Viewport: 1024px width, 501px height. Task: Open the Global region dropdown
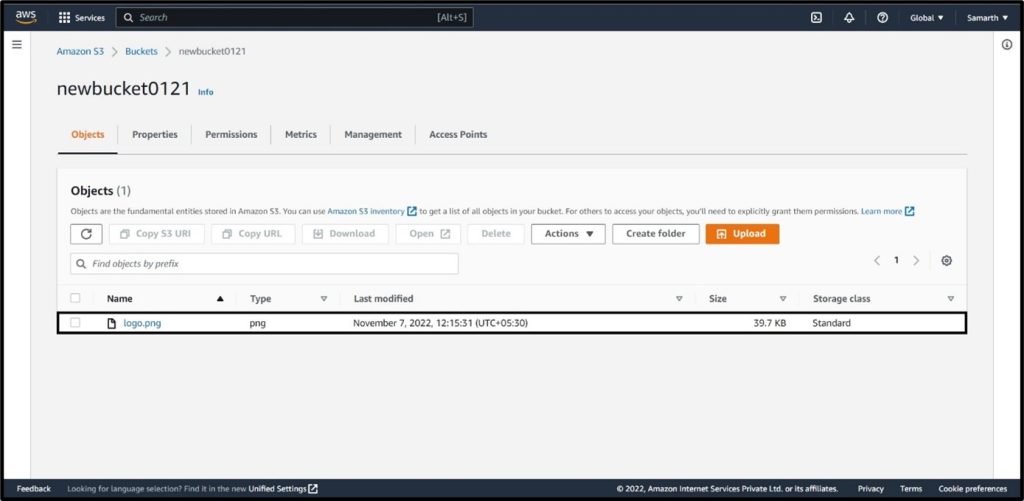click(x=927, y=18)
